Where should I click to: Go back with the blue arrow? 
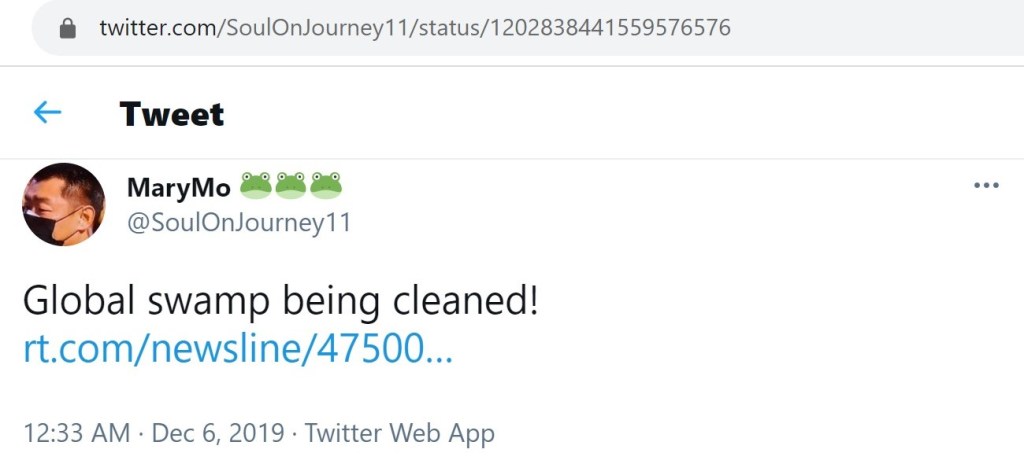coord(47,113)
